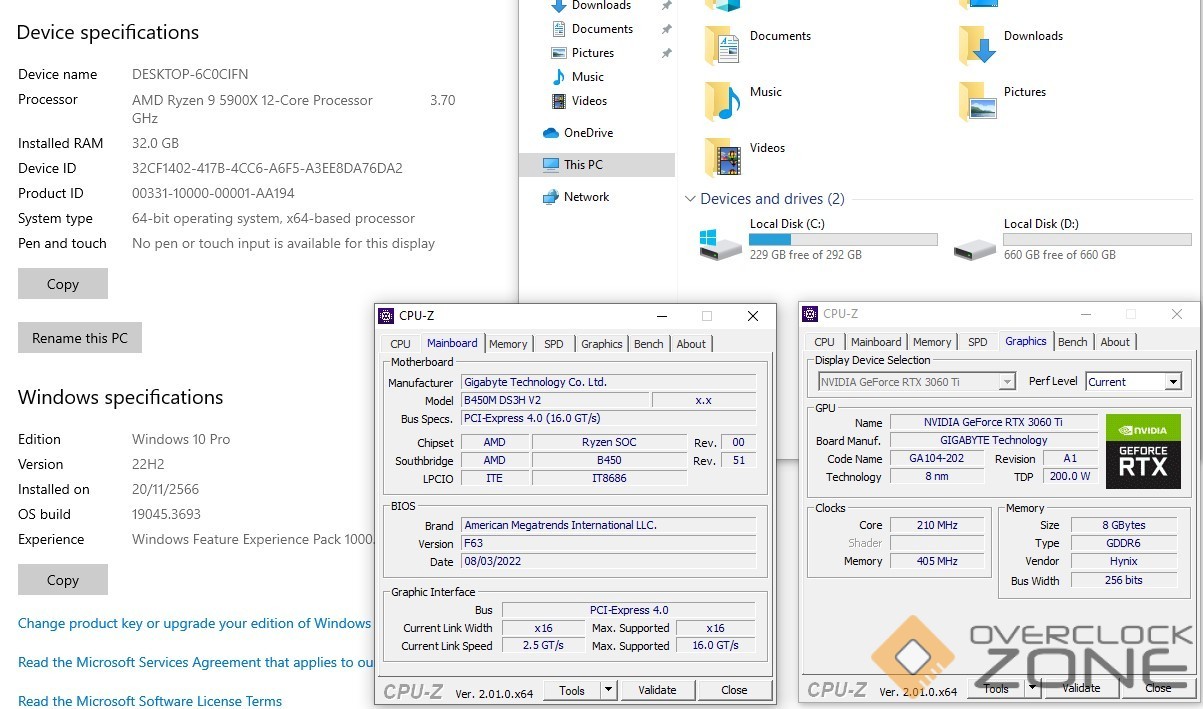The height and width of the screenshot is (709, 1203).
Task: Open About tab in Mainboard CPU-Z window
Action: pyautogui.click(x=691, y=344)
